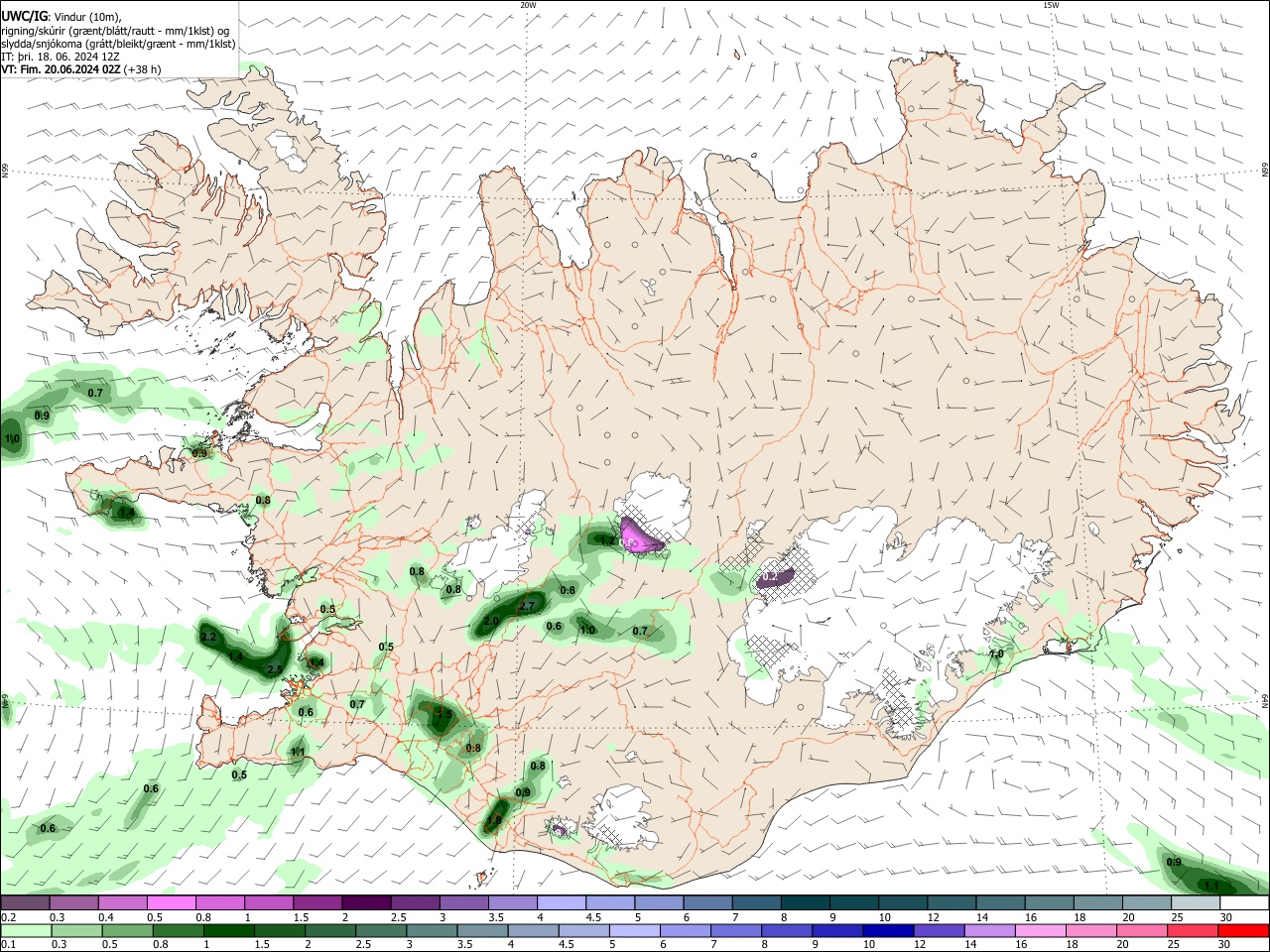Click the "1.2" value beside the pink snow patch

(608, 540)
